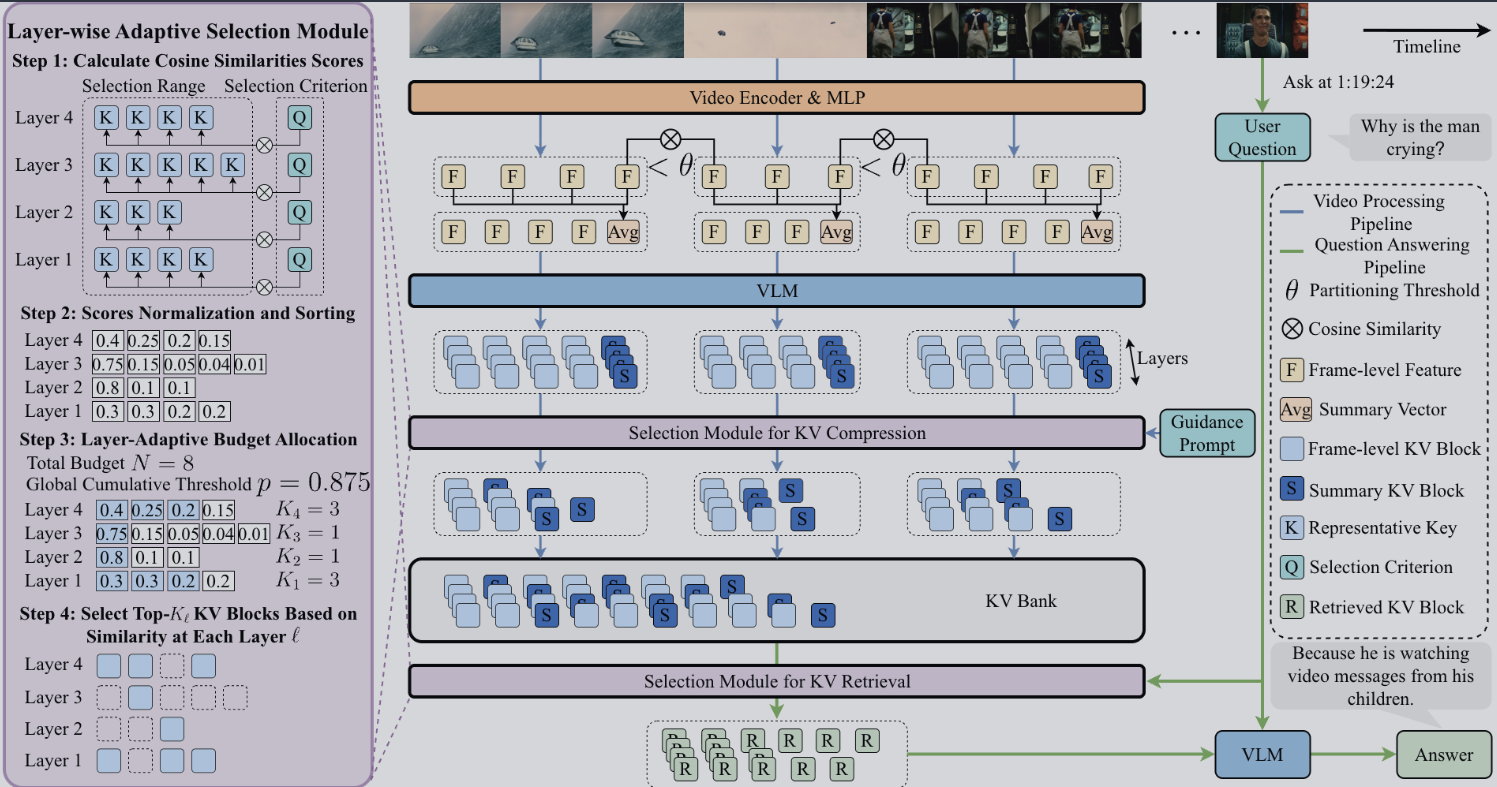Select the Selection Module for KV Compression bar
This screenshot has width=1497, height=787.
click(776, 433)
